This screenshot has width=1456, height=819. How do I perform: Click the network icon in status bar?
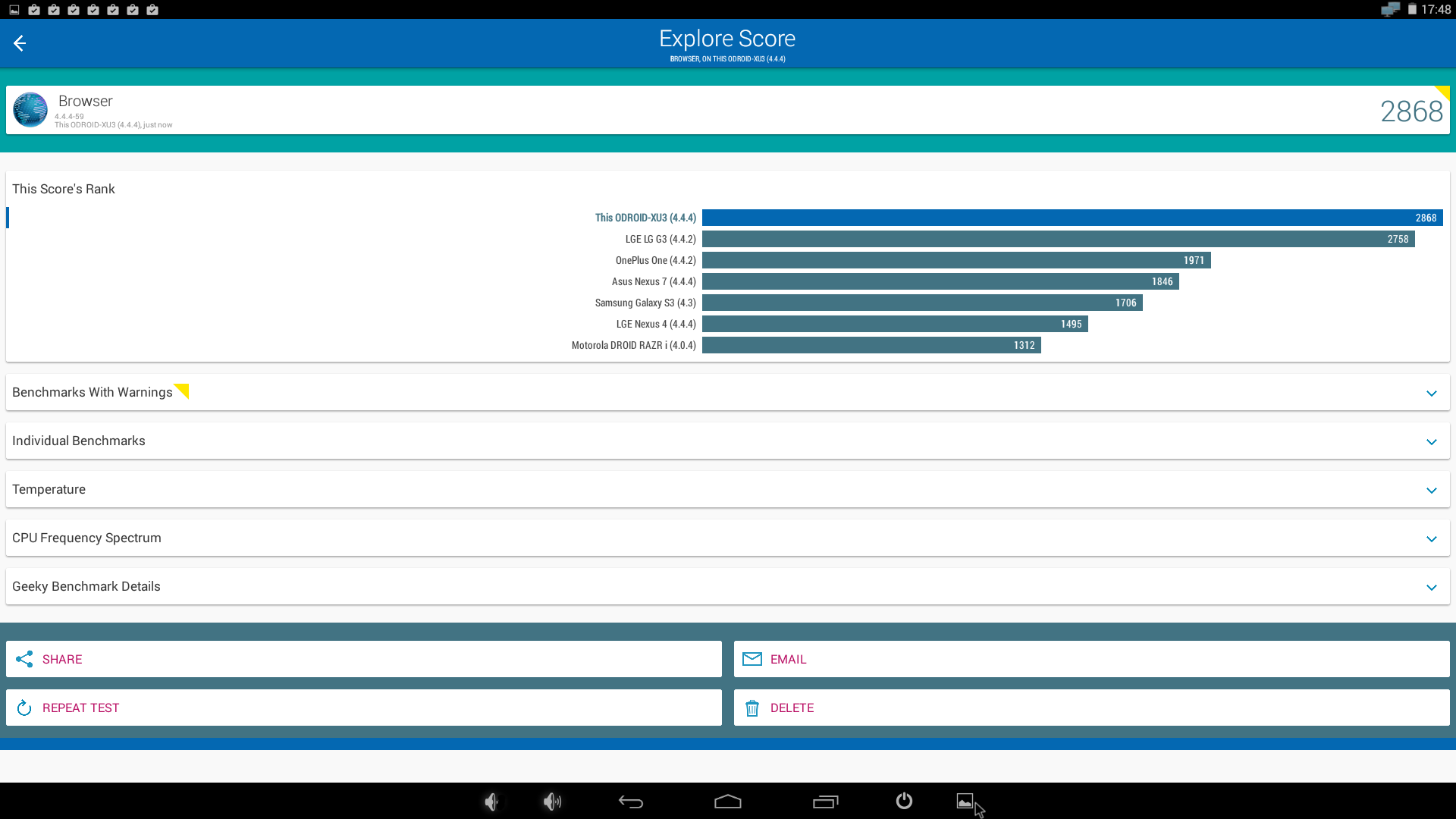[x=1390, y=10]
